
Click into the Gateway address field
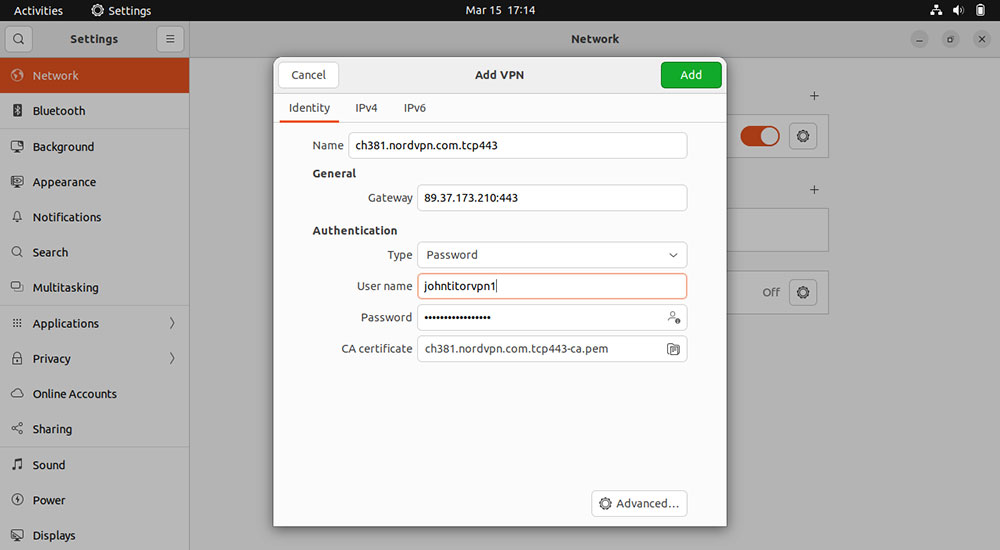tap(552, 198)
